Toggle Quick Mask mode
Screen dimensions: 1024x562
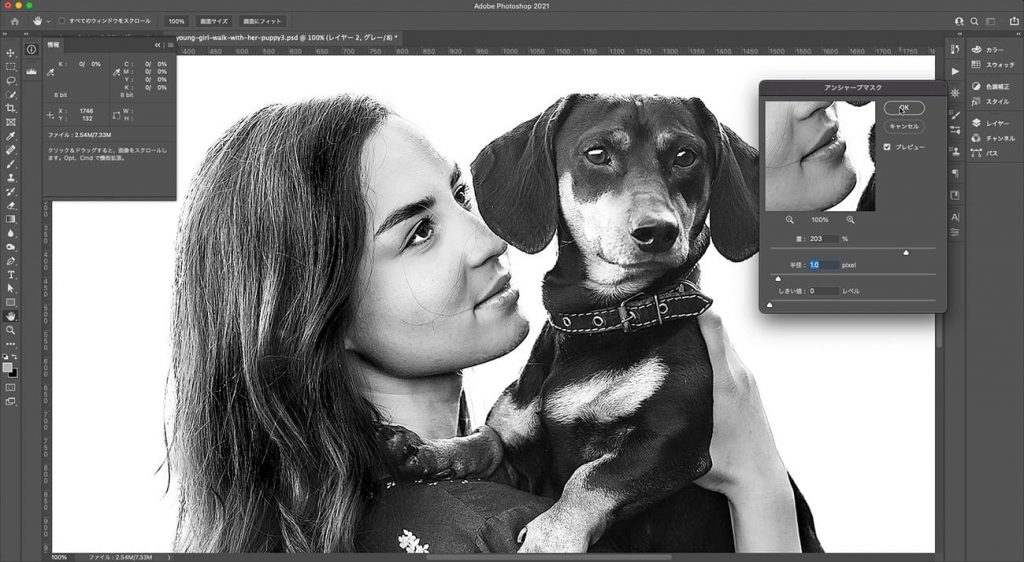(x=10, y=387)
